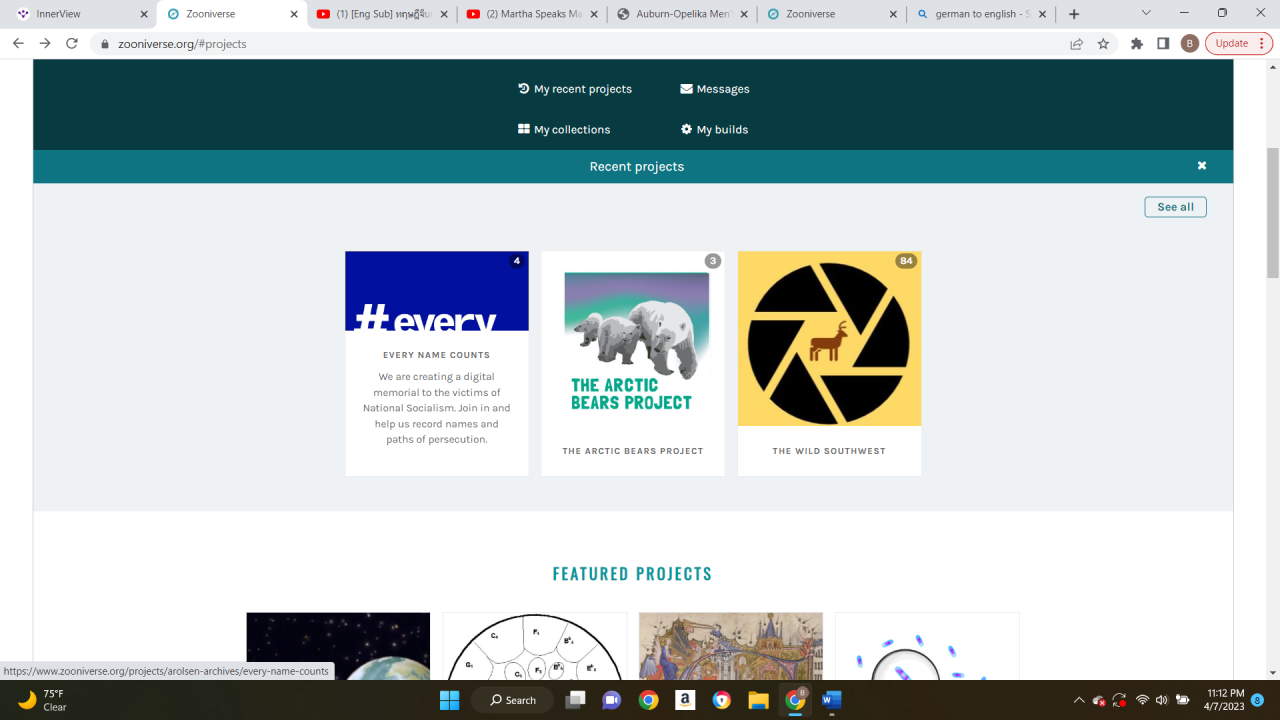
Task: Click the Every Name Counts title text
Action: [437, 355]
